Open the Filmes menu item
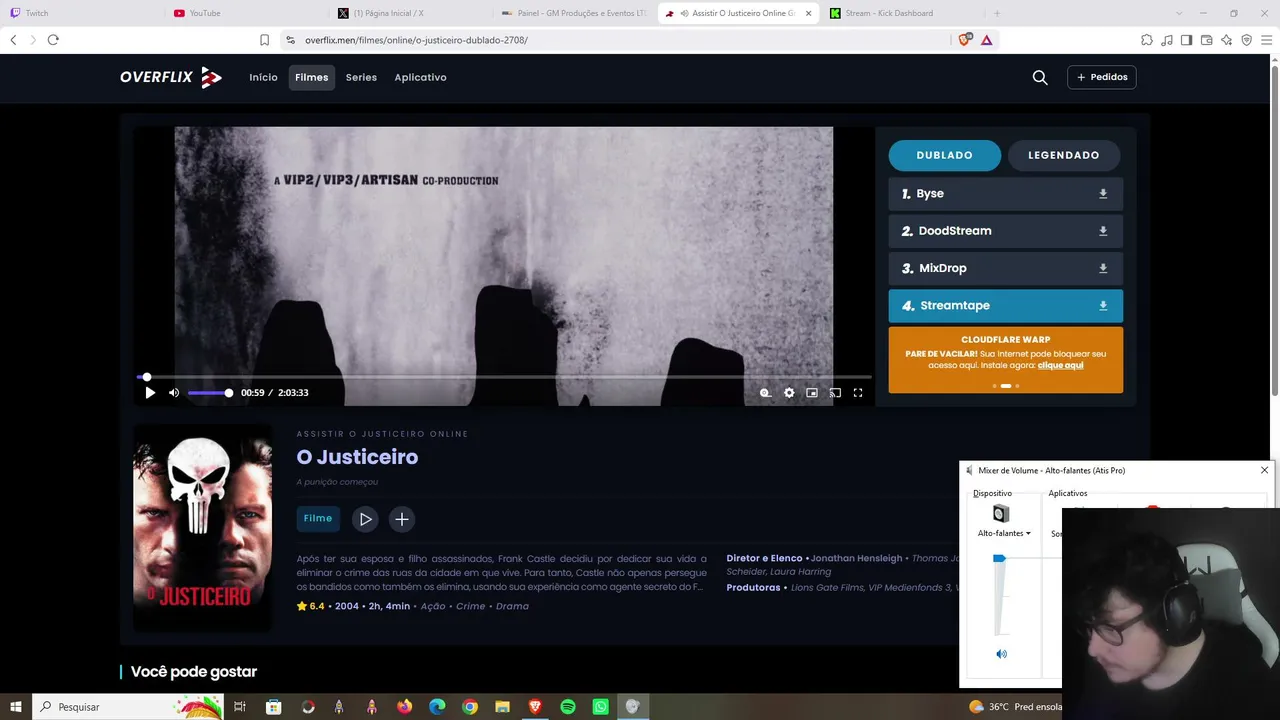The image size is (1280, 720). point(312,77)
